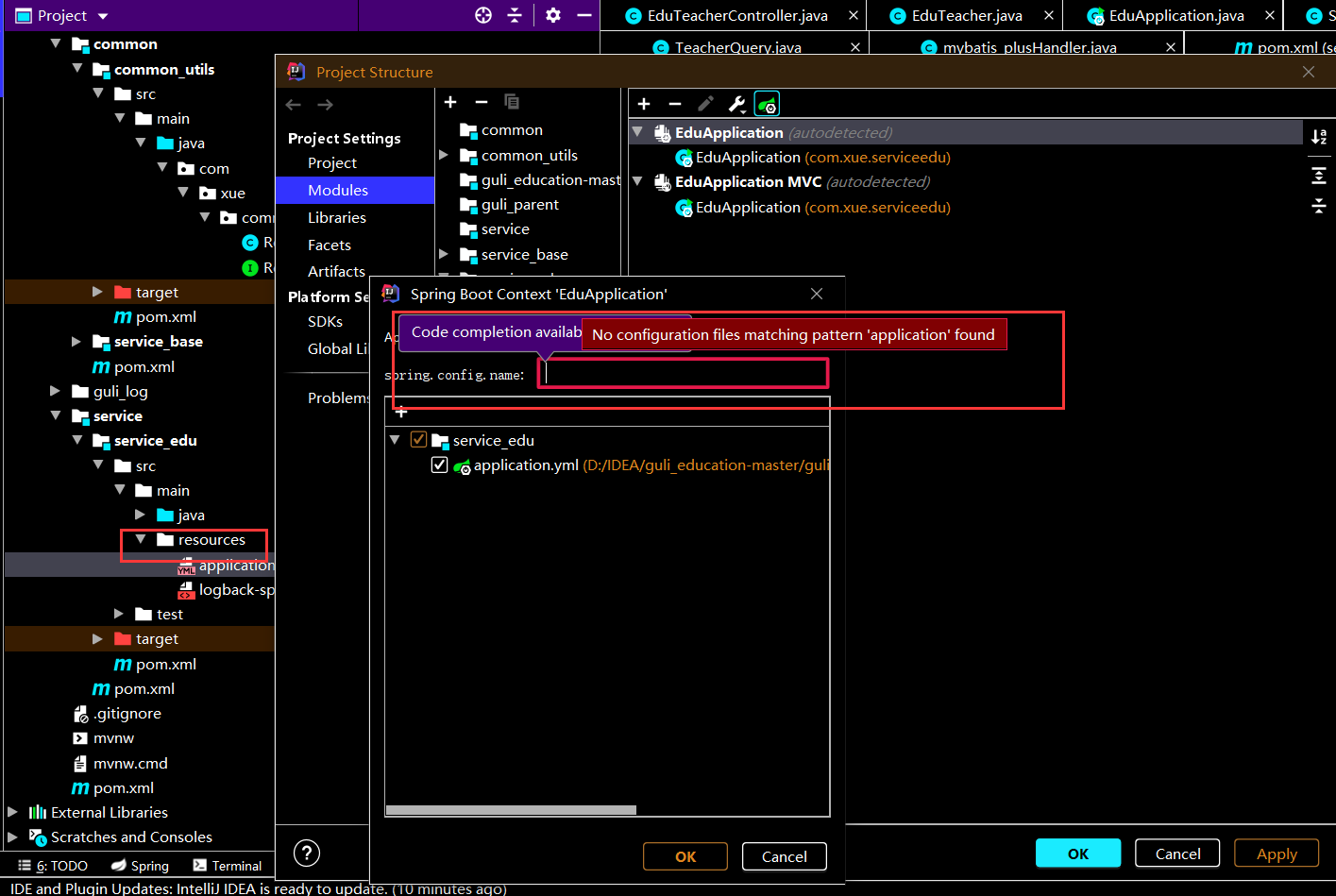Image resolution: width=1336 pixels, height=896 pixels.
Task: Click Cancel in Project Structure dialog
Action: [1178, 854]
